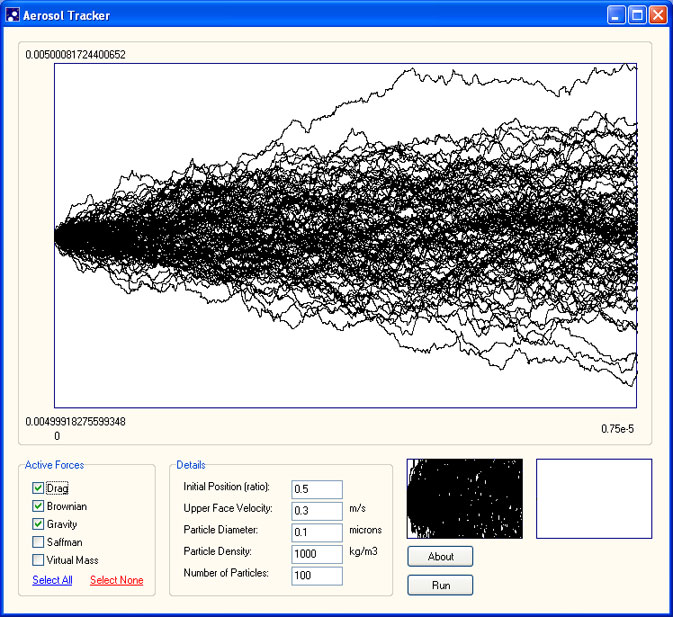Image resolution: width=673 pixels, height=617 pixels.
Task: Click the microns unit label
Action: (365, 530)
